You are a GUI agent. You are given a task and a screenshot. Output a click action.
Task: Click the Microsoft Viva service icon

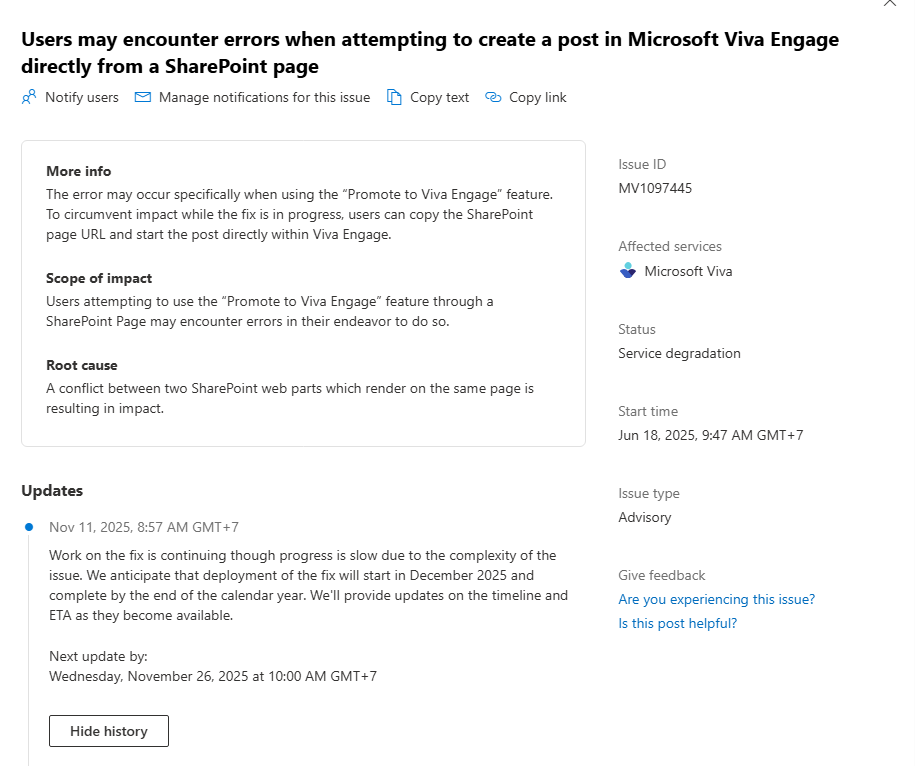click(x=627, y=271)
